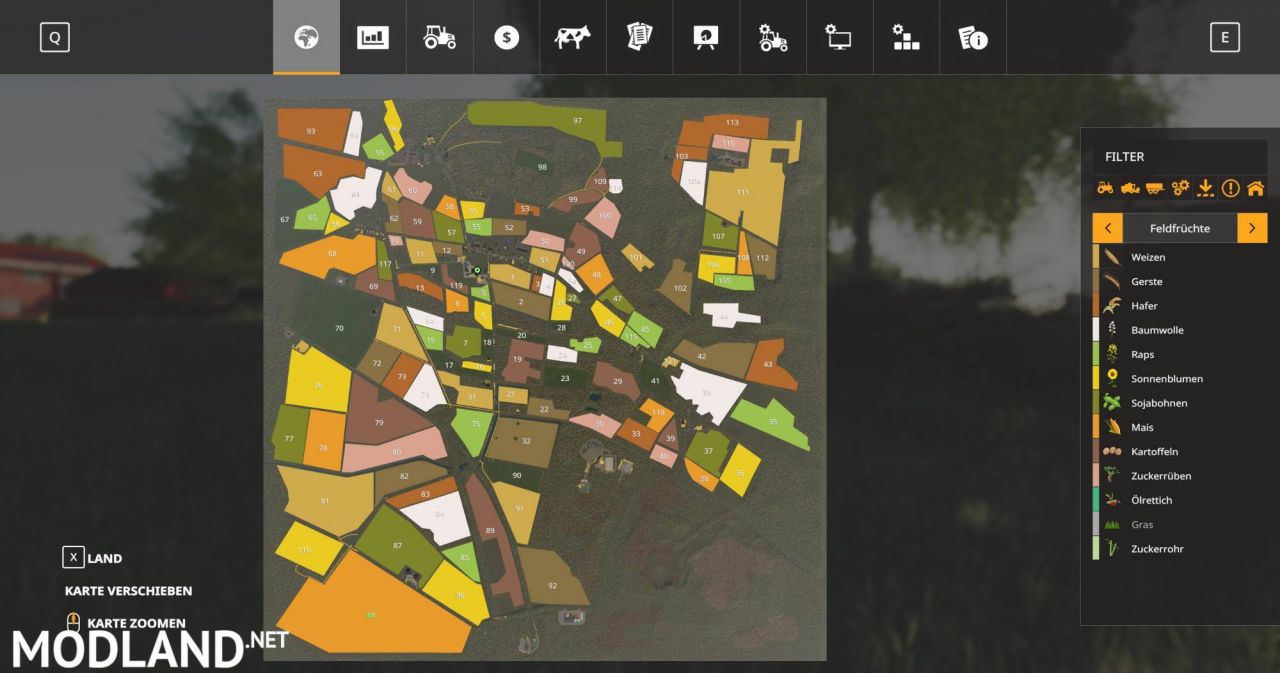Select field 111 on the map
Screen dimensions: 1280x673
743,192
